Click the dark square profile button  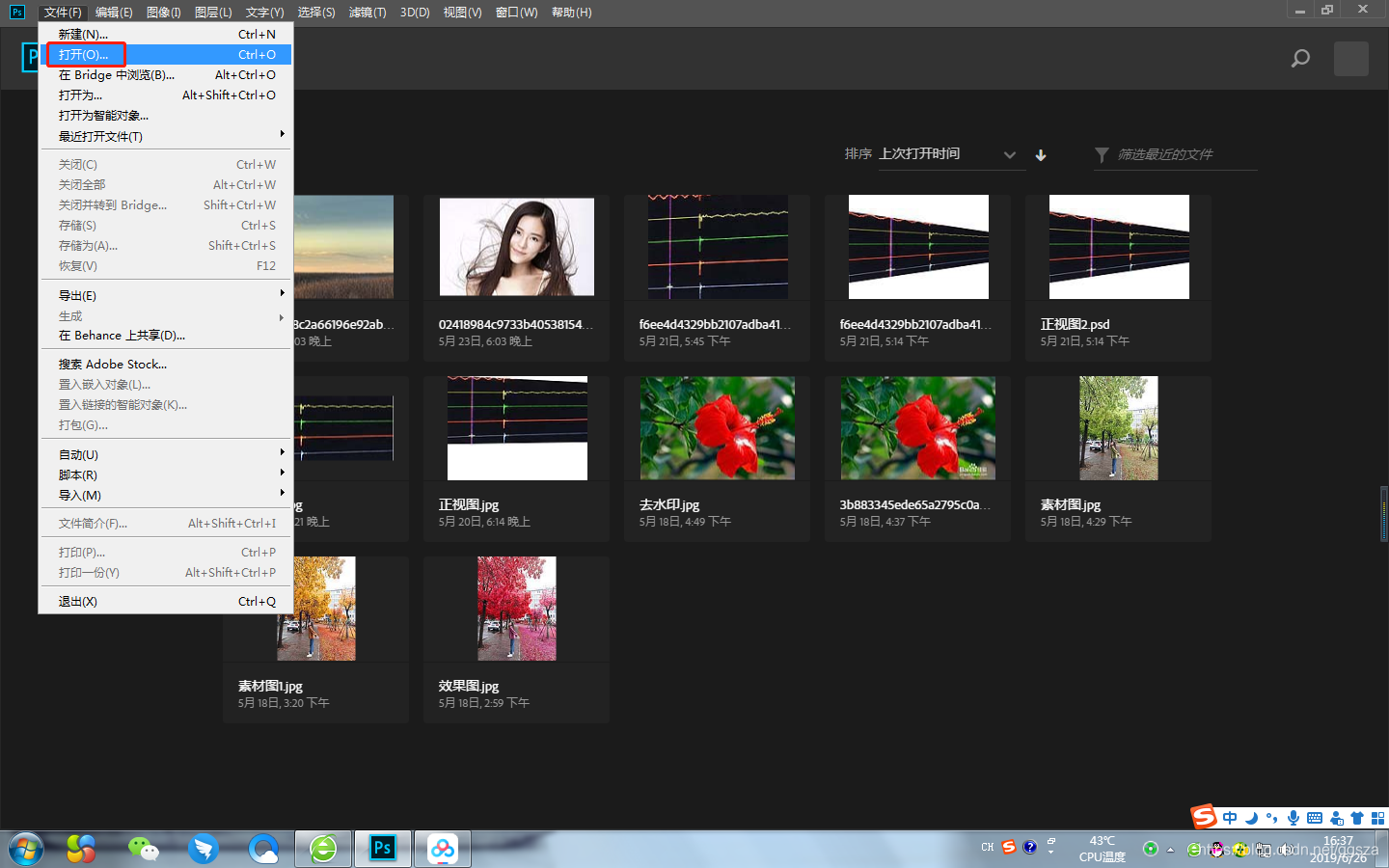(1350, 59)
